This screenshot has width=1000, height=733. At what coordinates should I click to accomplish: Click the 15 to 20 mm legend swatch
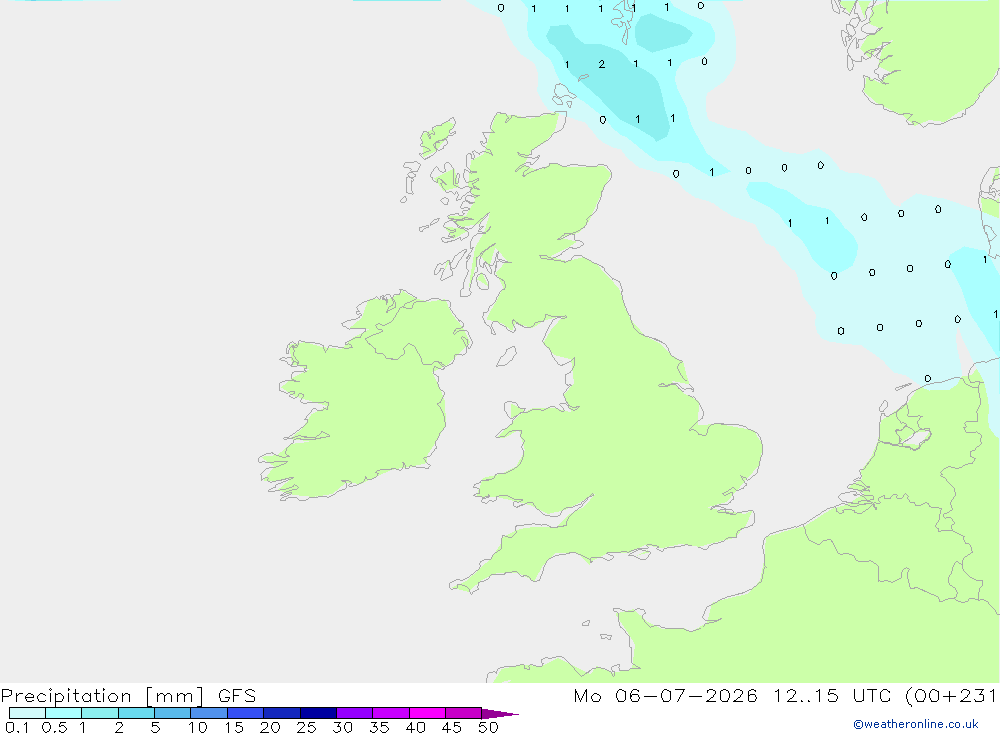246,713
